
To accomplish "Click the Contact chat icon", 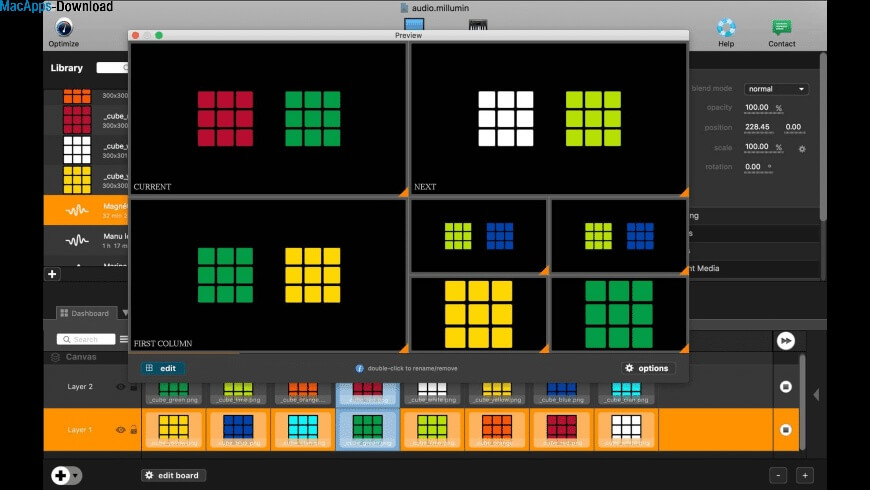I will [782, 28].
